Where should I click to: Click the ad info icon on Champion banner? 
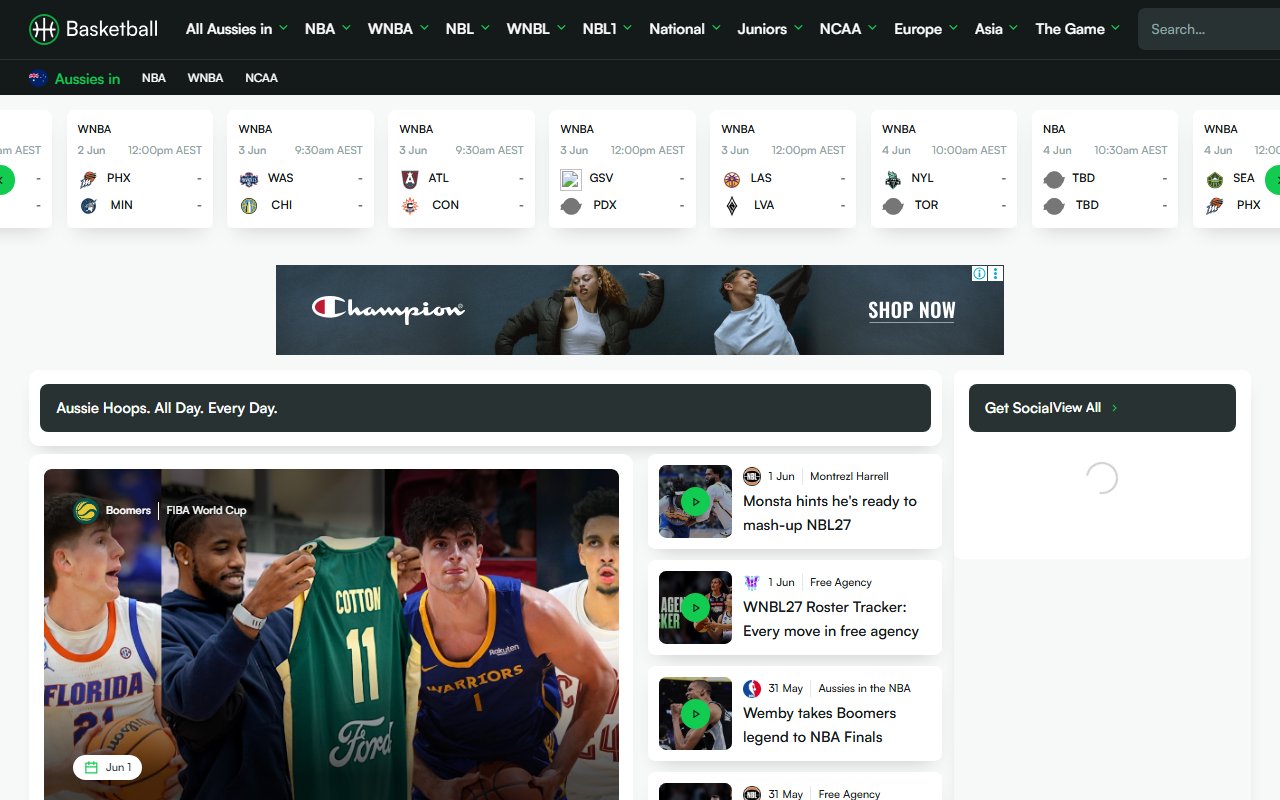[980, 274]
